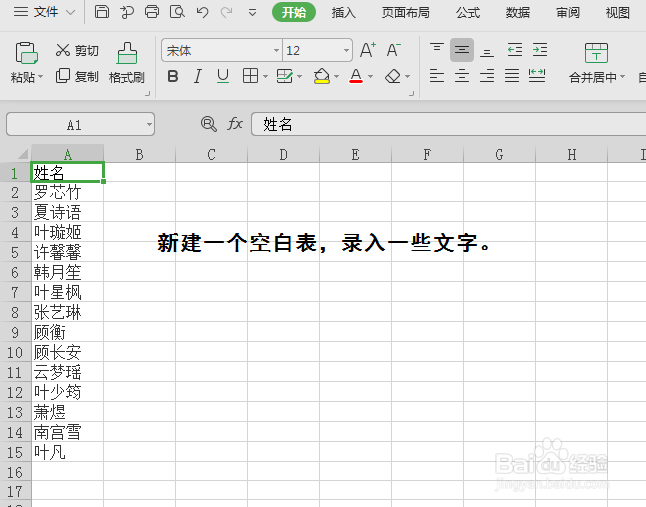Screen dimensions: 646x507
Task: Click Justify alignment icon
Action: (512, 76)
